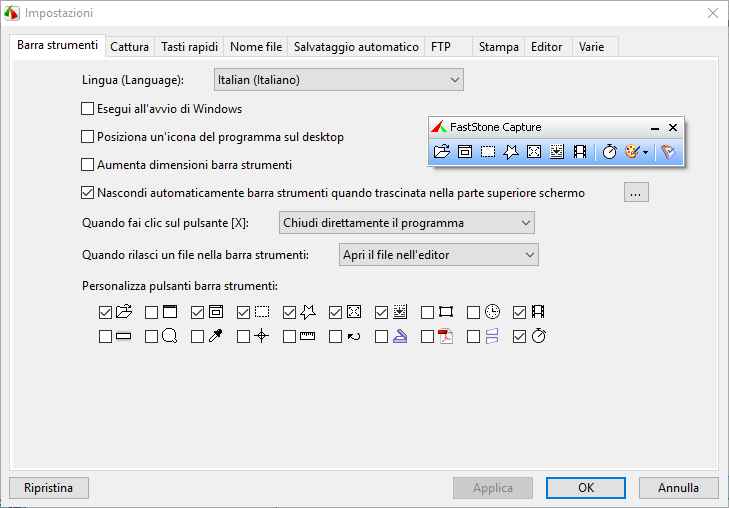Click Capture Rectangular Region icon in FastStone toolbar

click(488, 152)
